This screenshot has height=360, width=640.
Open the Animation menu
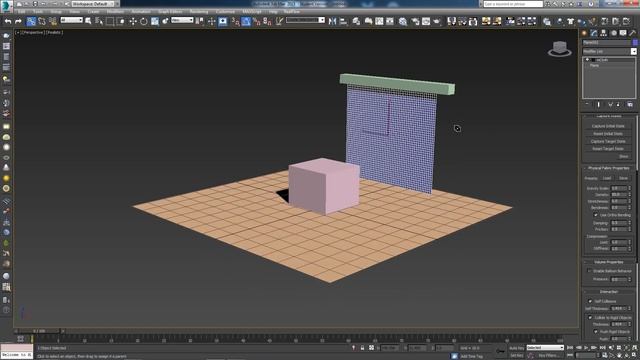point(141,12)
